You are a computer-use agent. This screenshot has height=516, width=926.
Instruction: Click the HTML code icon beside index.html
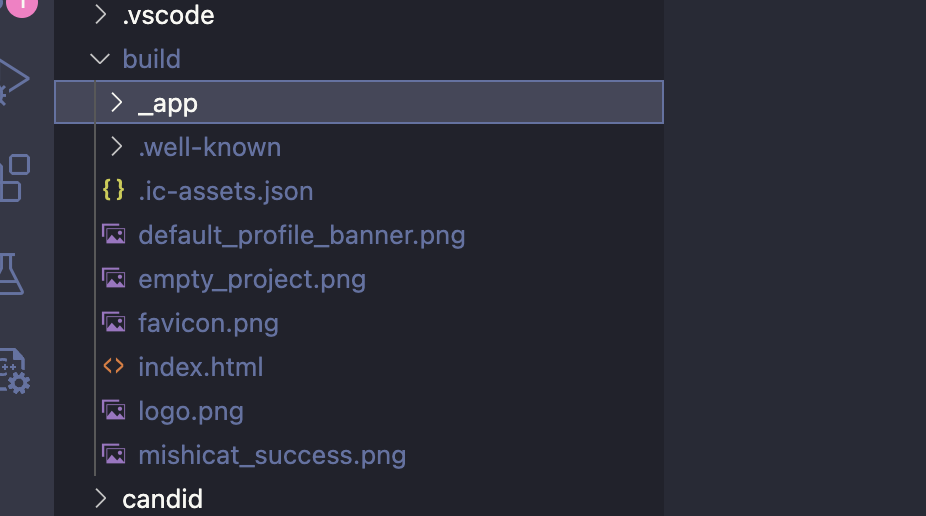tap(114, 367)
